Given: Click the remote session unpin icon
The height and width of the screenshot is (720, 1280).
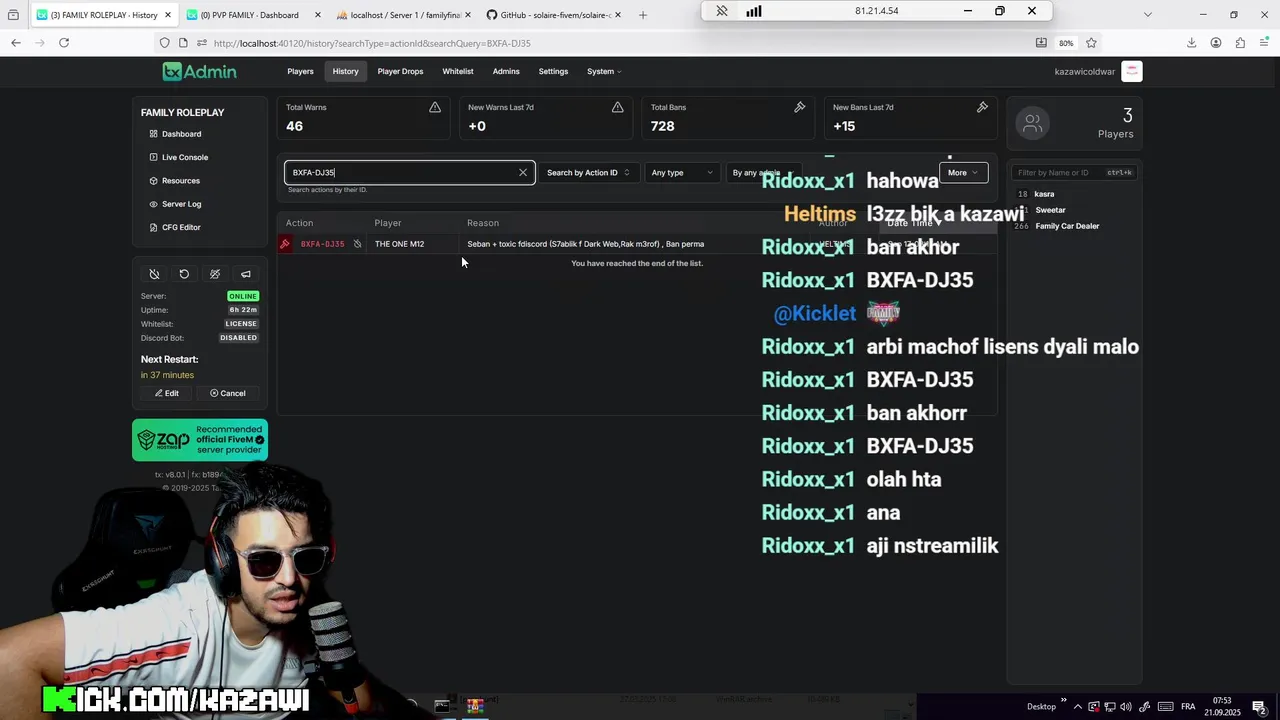Looking at the screenshot, I should point(722,11).
